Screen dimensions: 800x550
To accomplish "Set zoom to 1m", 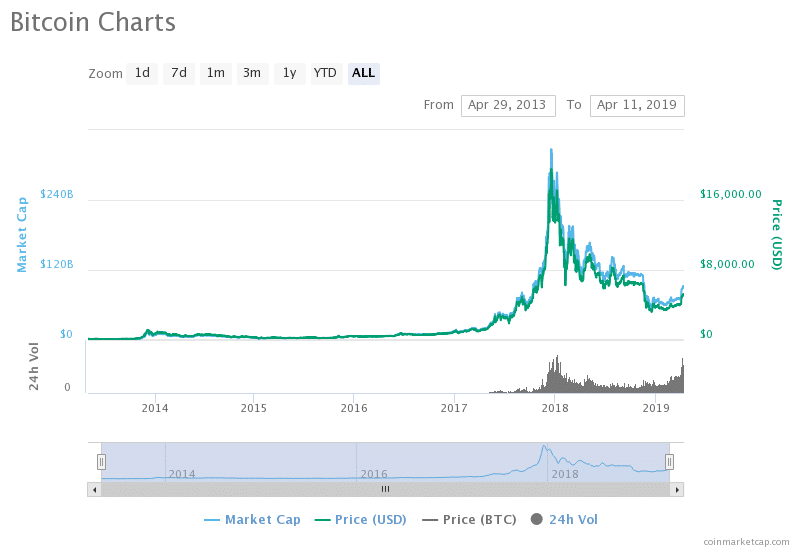I will [216, 73].
